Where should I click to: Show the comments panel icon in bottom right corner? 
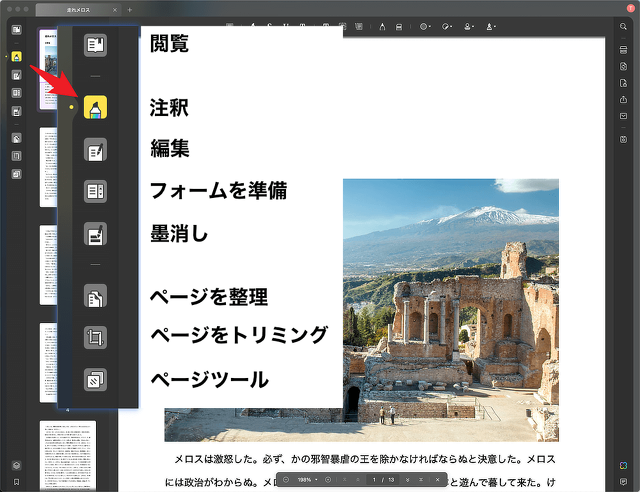tap(623, 481)
